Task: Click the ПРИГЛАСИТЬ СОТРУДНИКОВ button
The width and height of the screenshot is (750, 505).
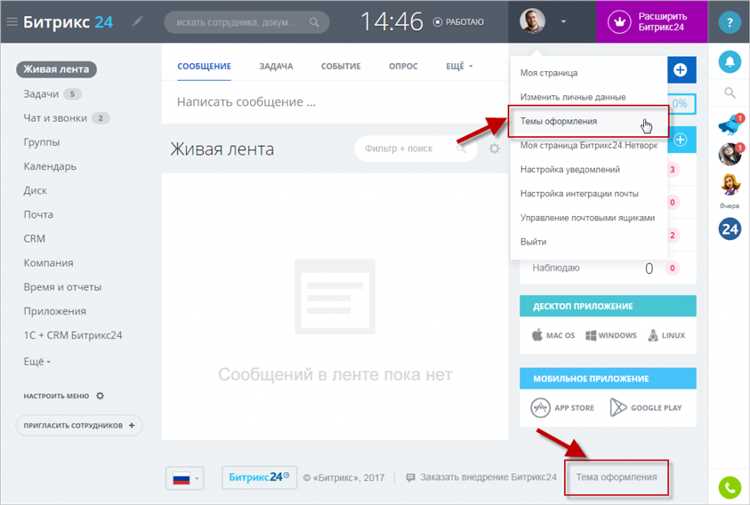Action: pyautogui.click(x=79, y=425)
